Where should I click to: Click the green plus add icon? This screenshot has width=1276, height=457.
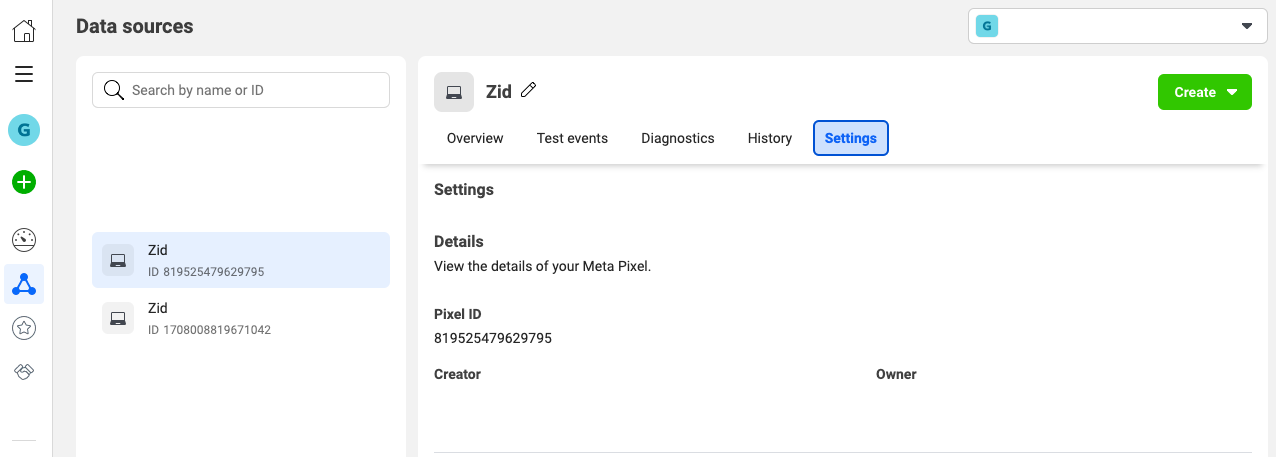point(24,182)
